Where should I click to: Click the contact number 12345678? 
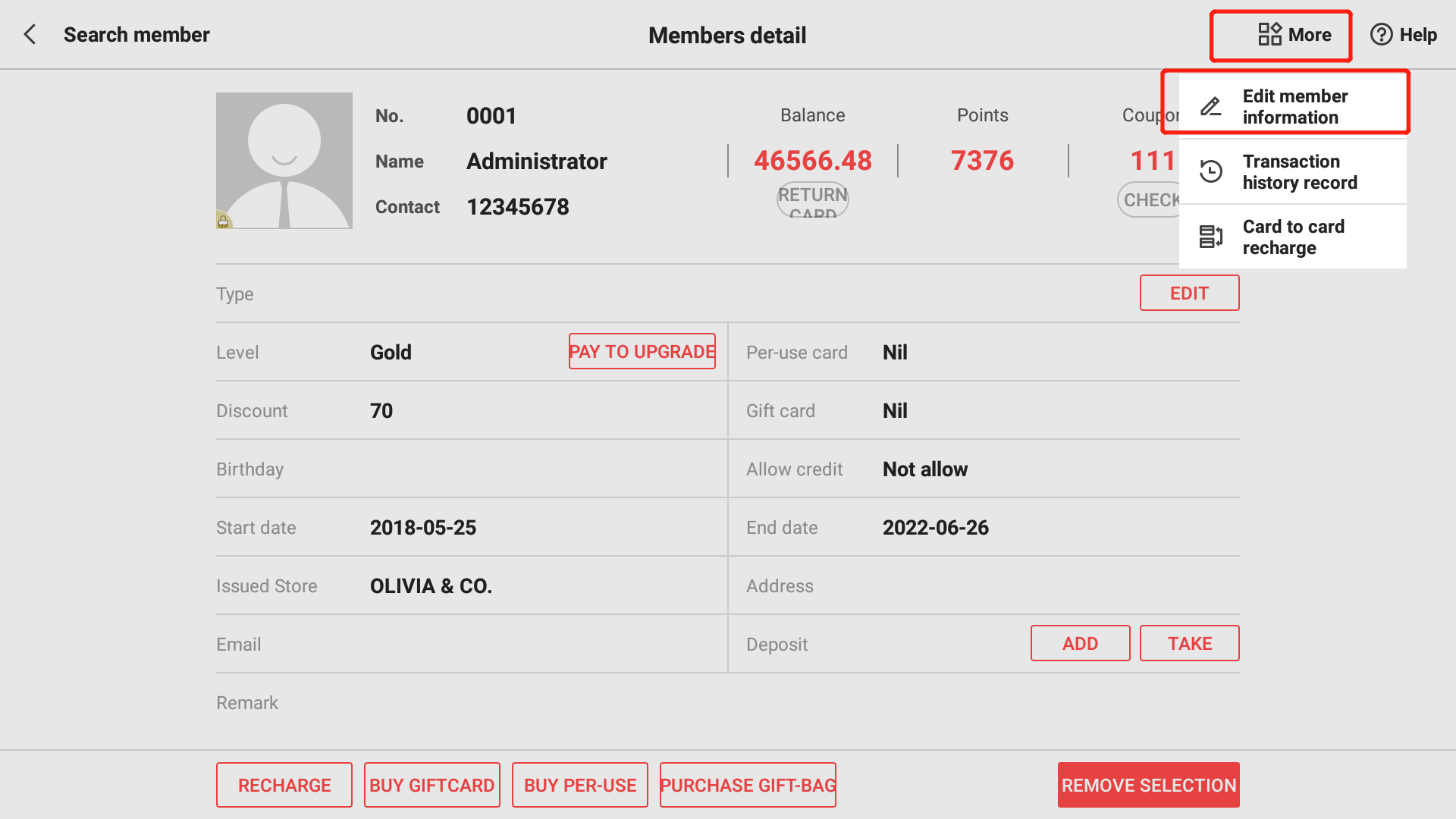[518, 207]
